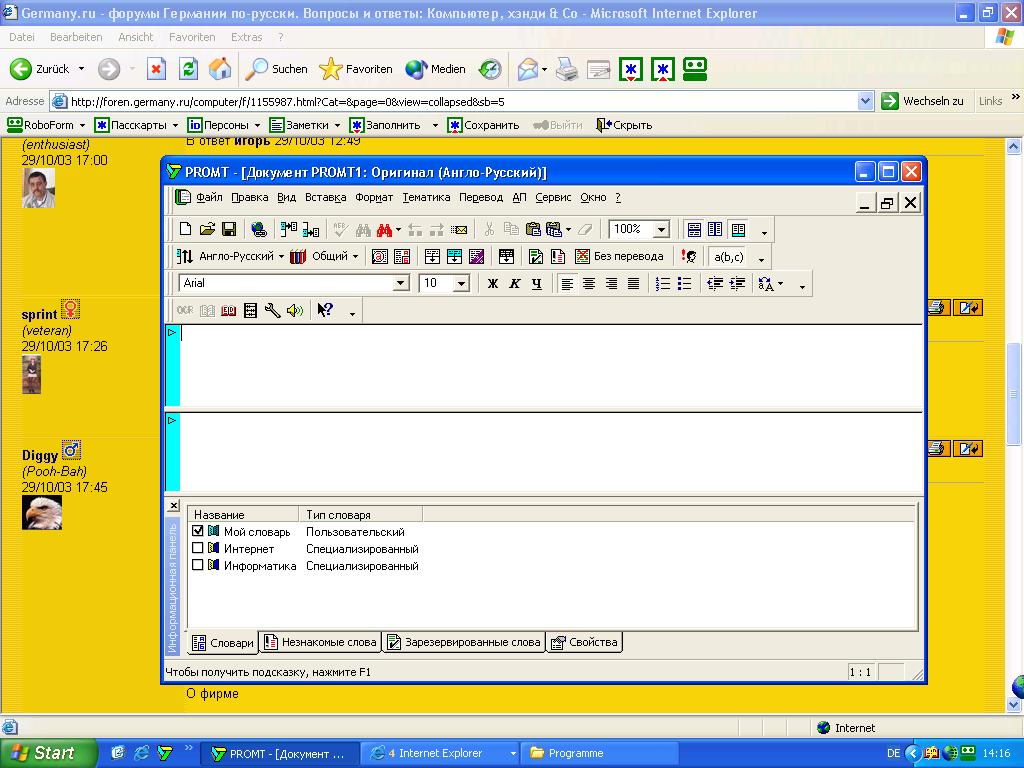Apply bold Ж formatting

(x=493, y=283)
